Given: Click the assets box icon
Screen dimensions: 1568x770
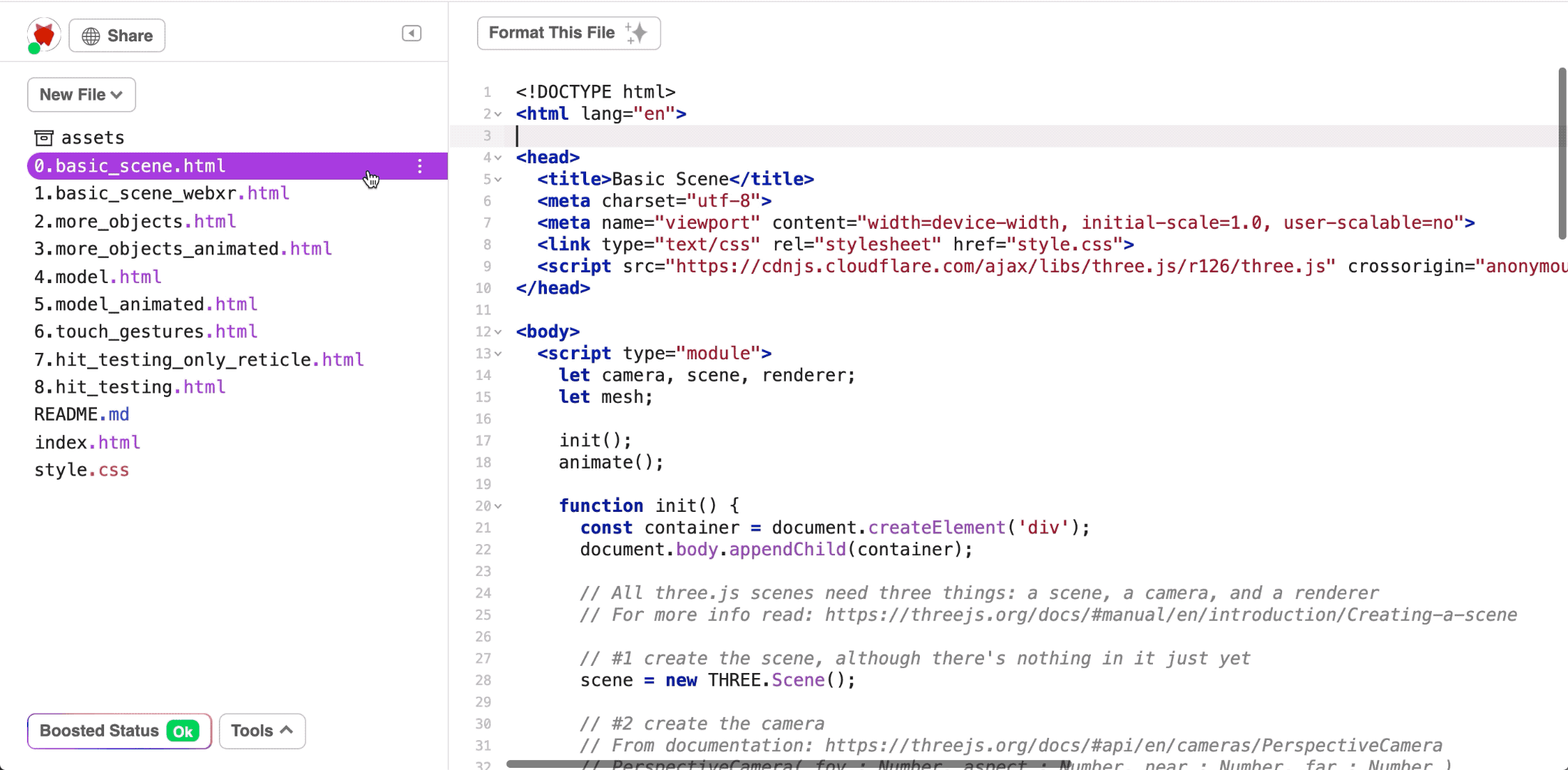Looking at the screenshot, I should (x=44, y=137).
